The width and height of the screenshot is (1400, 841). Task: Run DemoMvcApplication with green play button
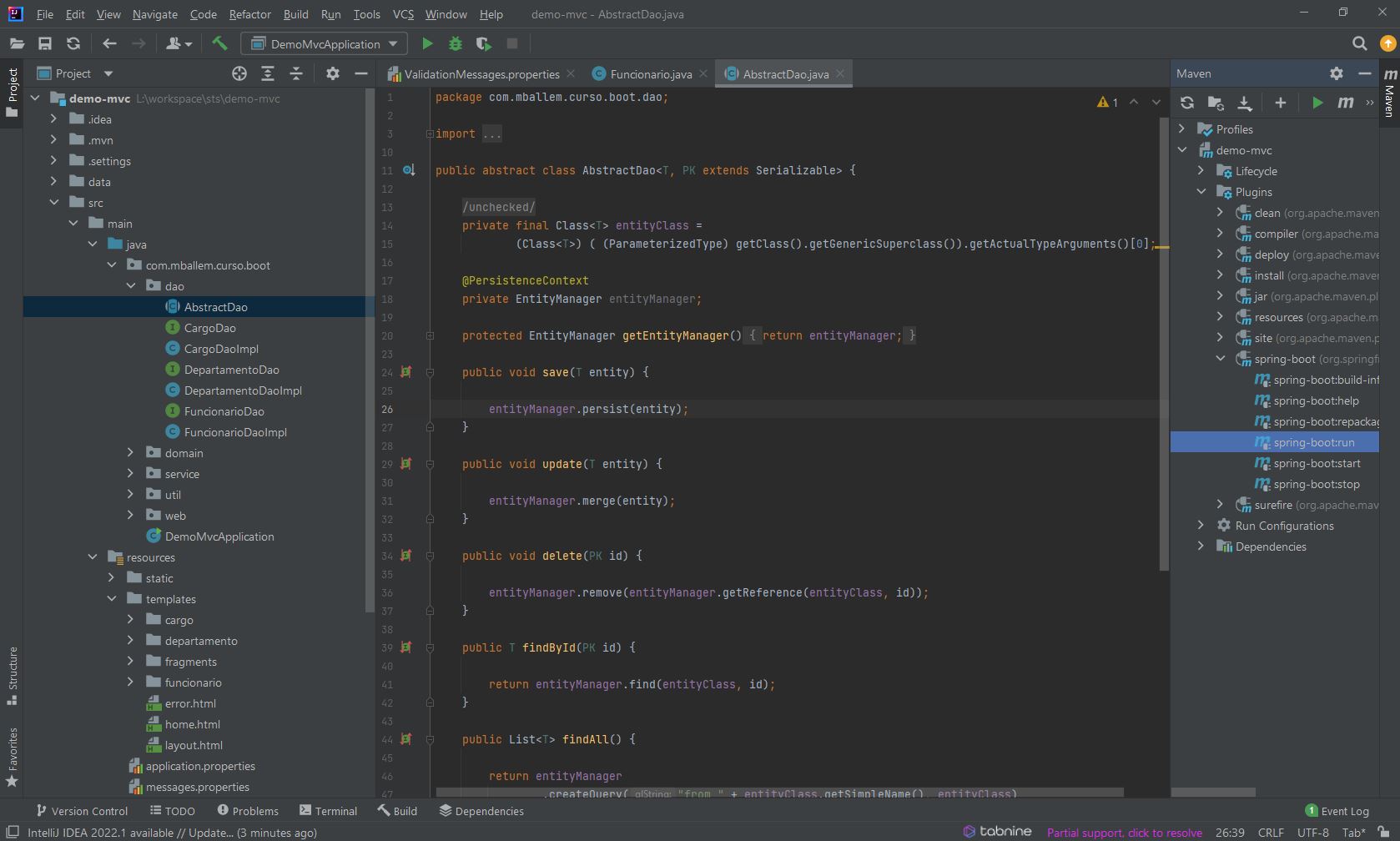427,43
